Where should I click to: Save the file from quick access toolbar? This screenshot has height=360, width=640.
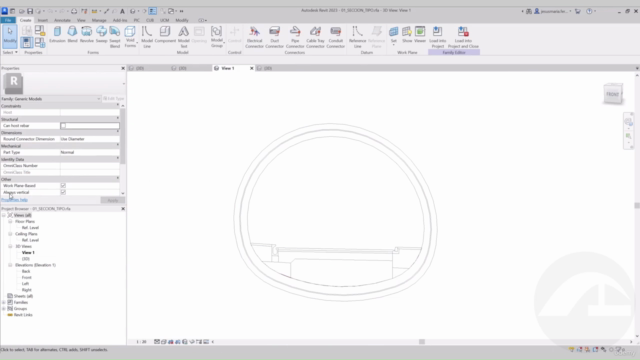(x=30, y=11)
